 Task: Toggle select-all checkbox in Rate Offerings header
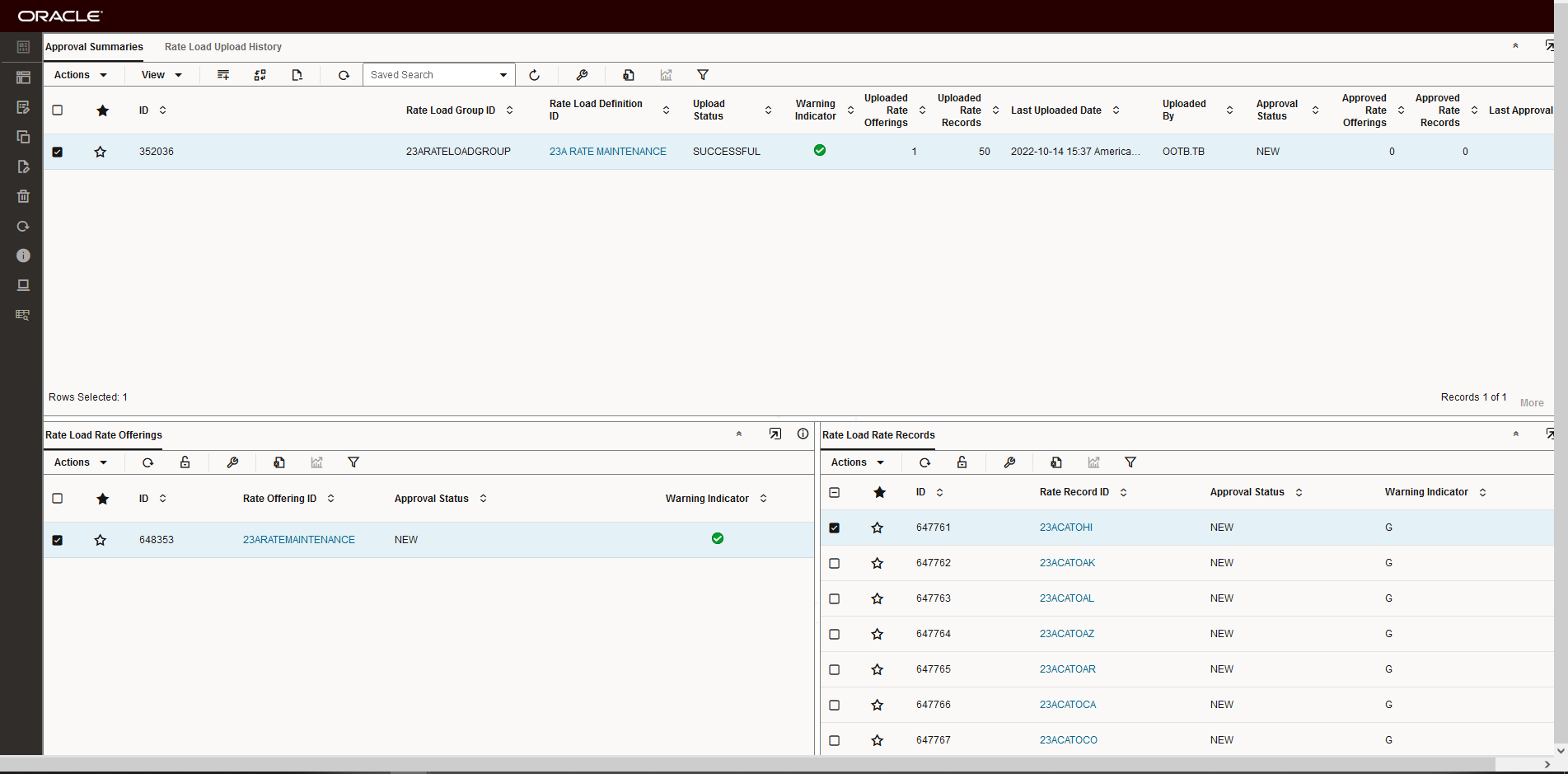58,498
